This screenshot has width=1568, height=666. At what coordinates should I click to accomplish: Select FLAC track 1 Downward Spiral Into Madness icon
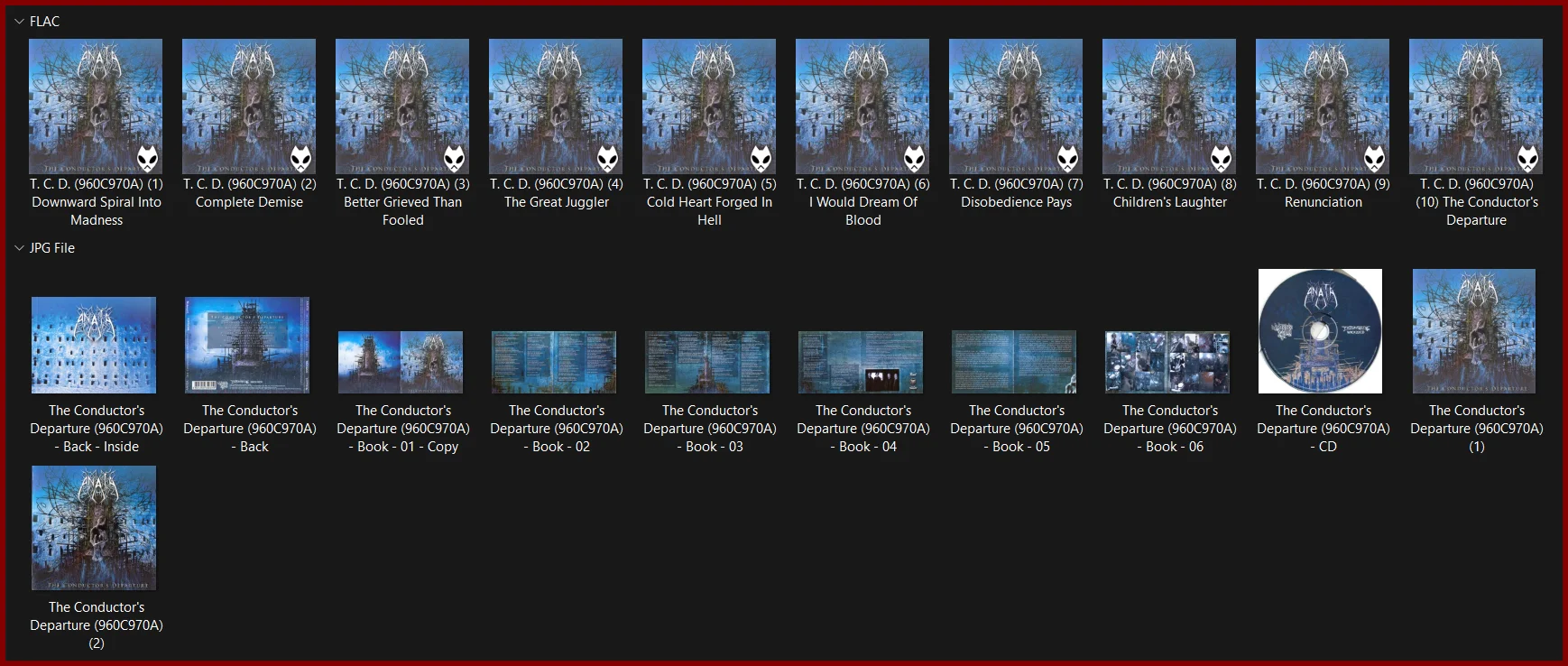click(x=96, y=106)
